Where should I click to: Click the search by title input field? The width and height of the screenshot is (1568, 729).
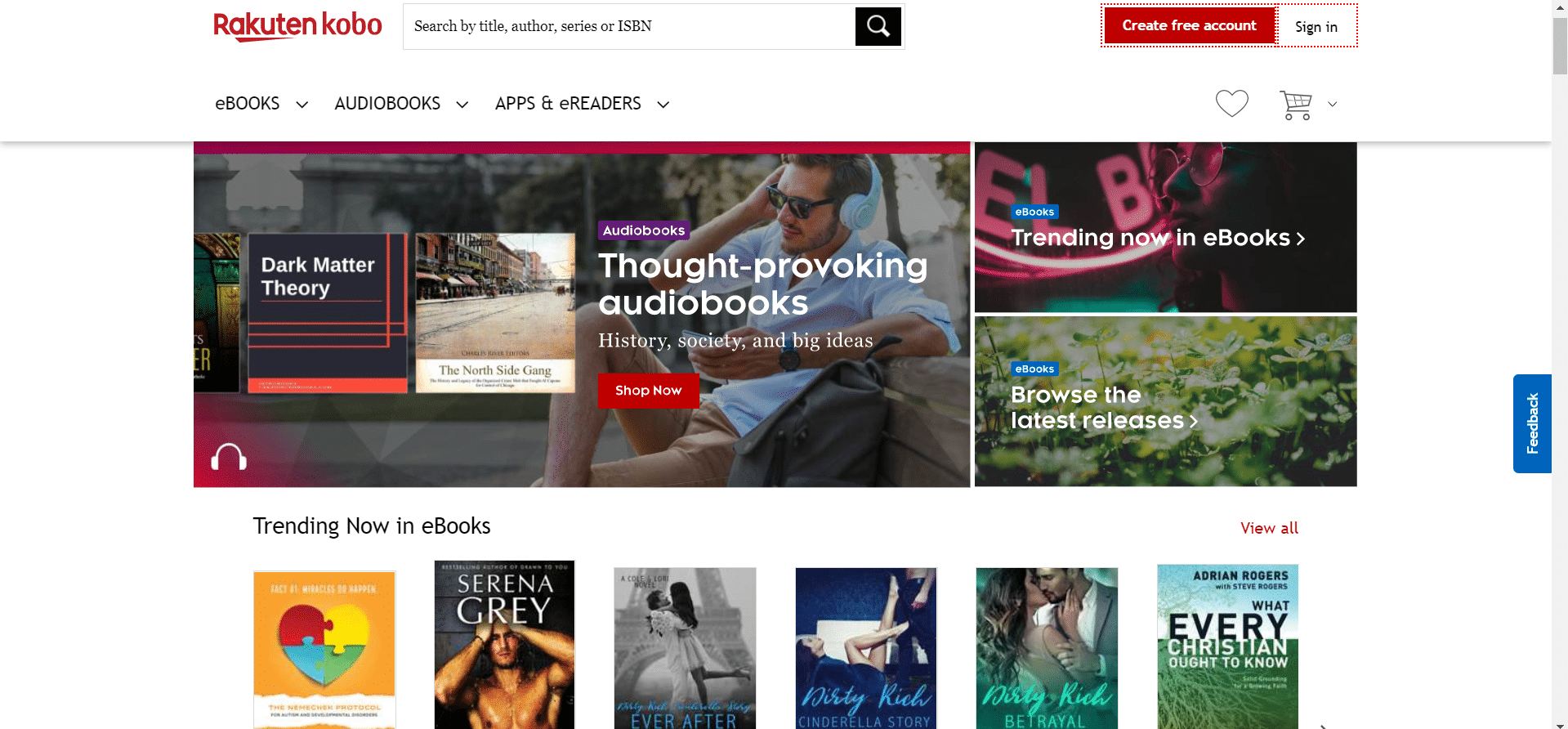click(x=629, y=26)
